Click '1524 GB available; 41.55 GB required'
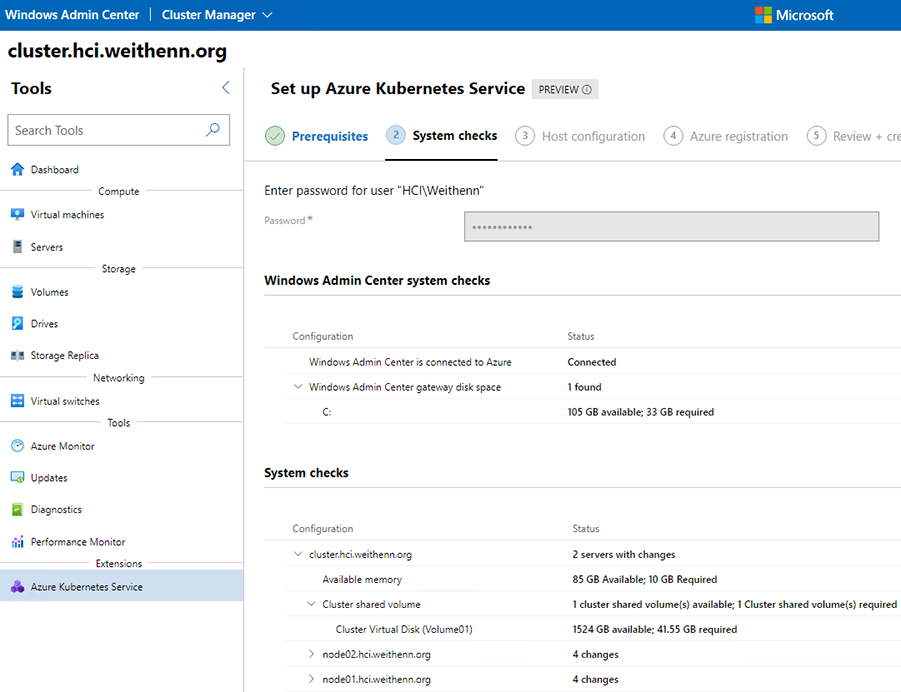The width and height of the screenshot is (901, 692). pyautogui.click(x=654, y=629)
